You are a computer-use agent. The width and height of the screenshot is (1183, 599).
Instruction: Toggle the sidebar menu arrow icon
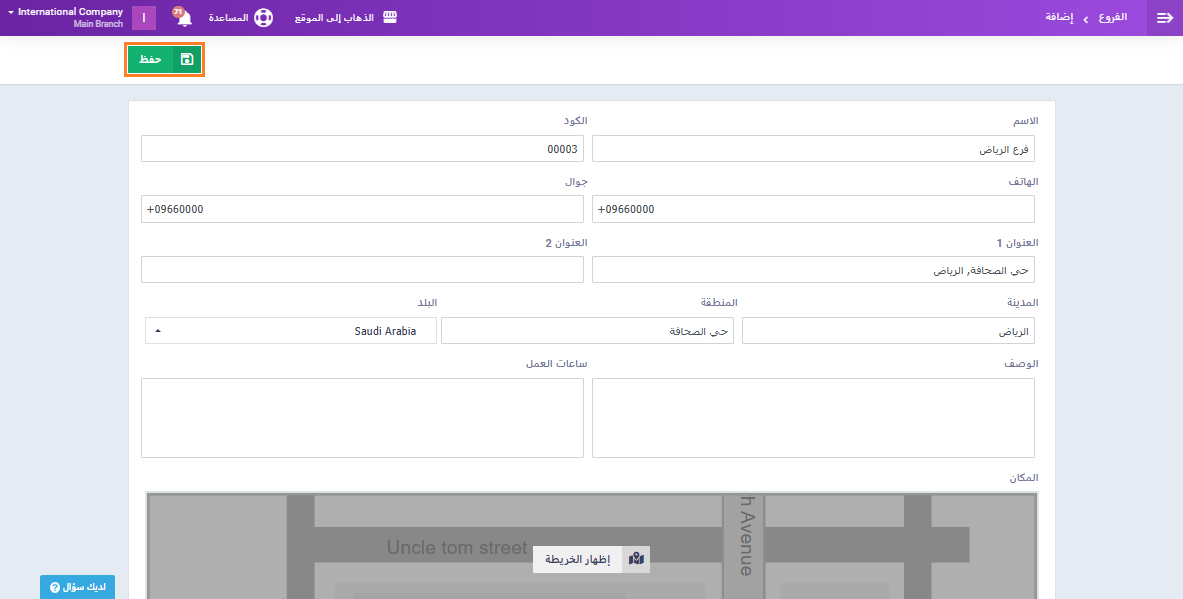pyautogui.click(x=1164, y=18)
